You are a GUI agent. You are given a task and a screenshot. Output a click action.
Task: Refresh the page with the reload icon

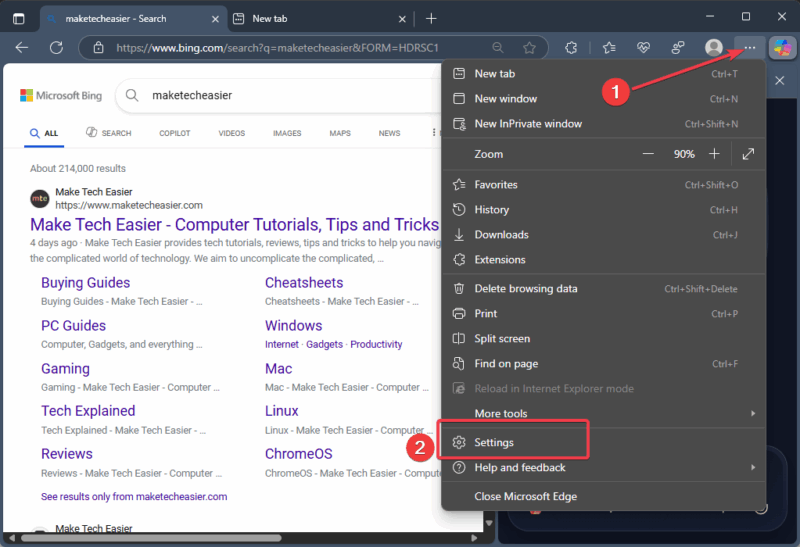tap(56, 47)
